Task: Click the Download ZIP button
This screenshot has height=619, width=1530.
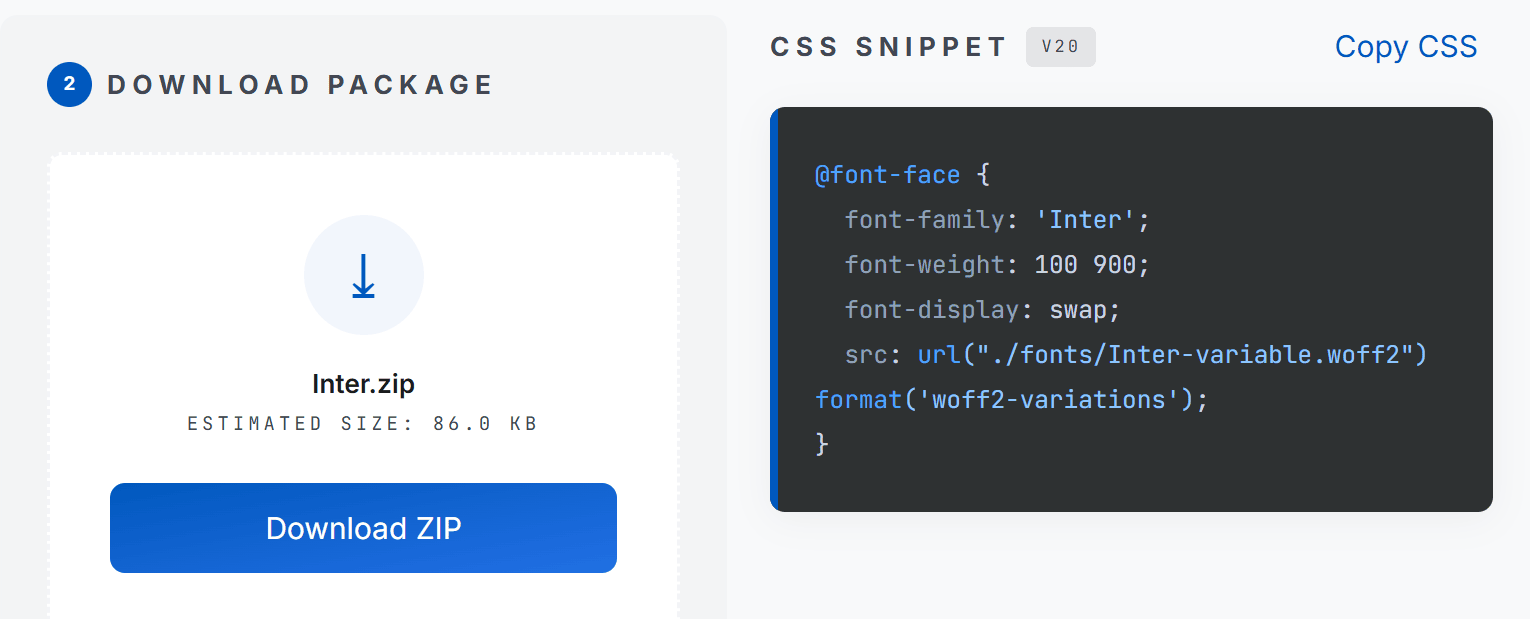Action: [363, 528]
